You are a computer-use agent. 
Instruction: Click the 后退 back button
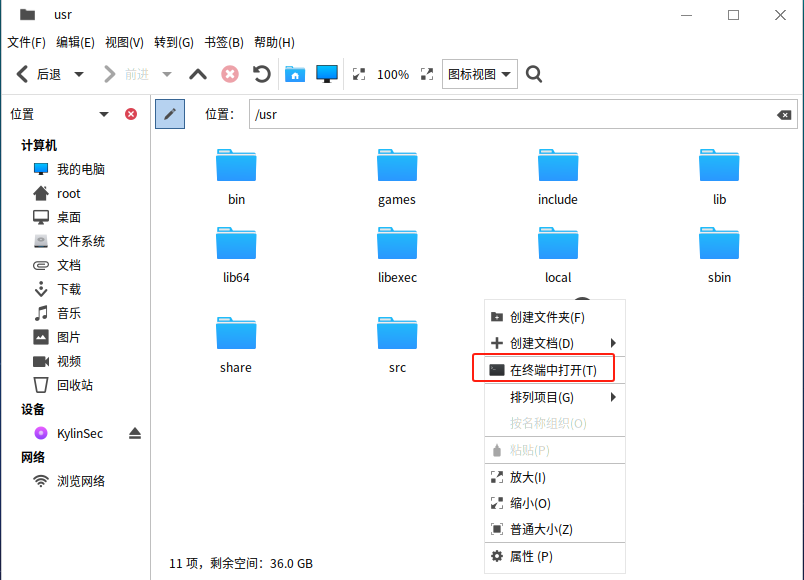point(38,74)
